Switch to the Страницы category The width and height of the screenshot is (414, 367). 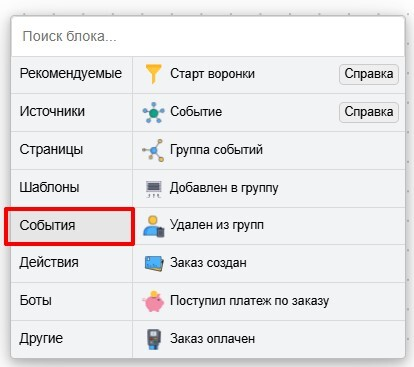72,150
